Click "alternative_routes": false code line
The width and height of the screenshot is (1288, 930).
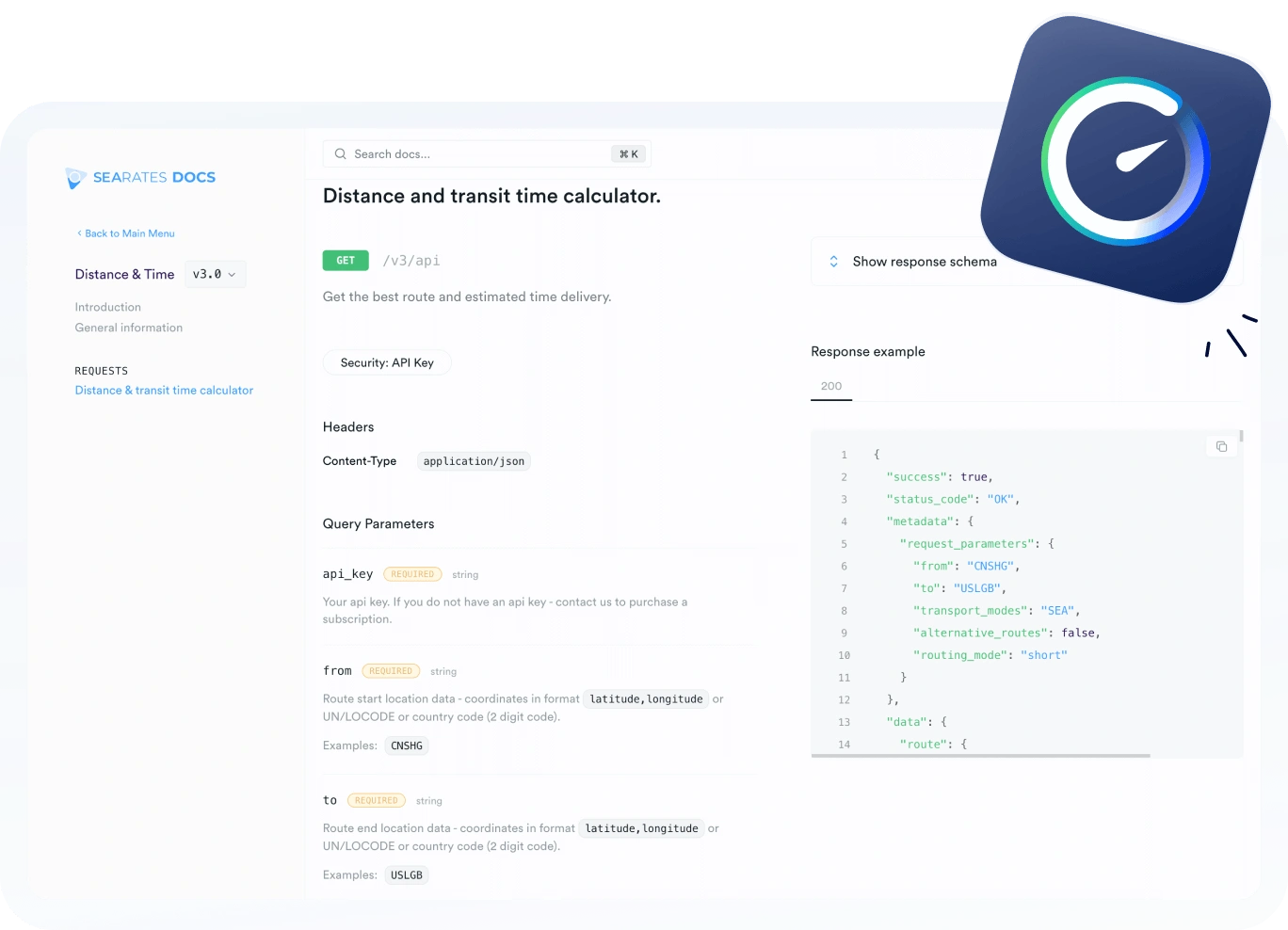[1006, 633]
